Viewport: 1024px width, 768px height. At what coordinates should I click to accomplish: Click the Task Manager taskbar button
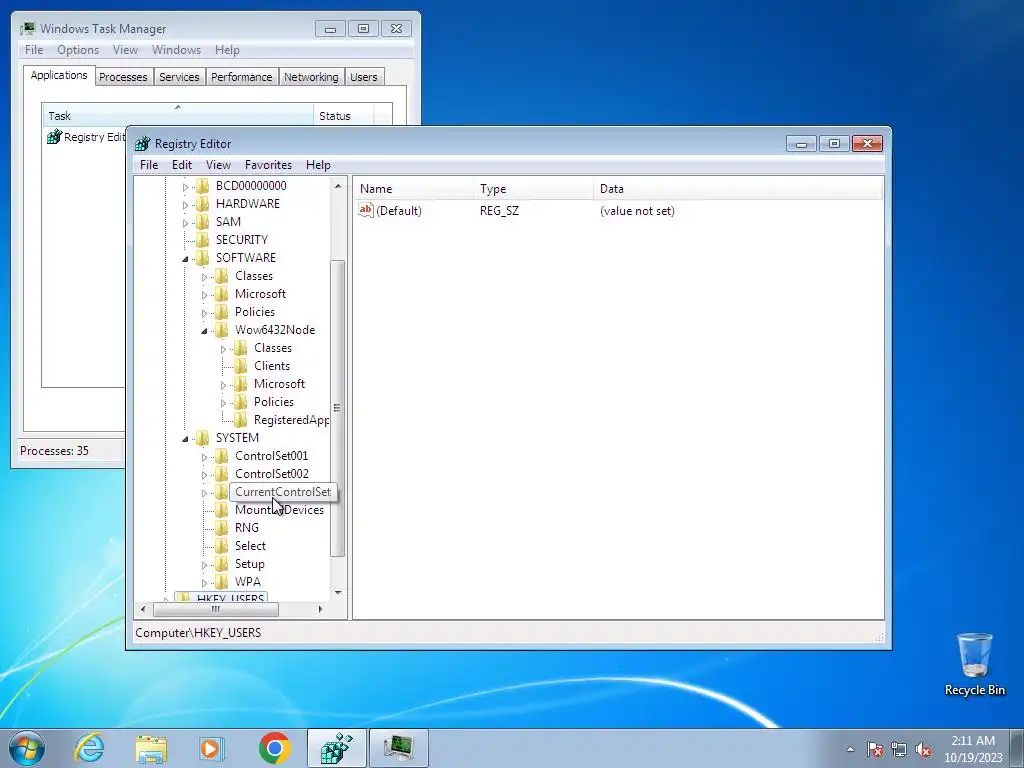pos(398,748)
